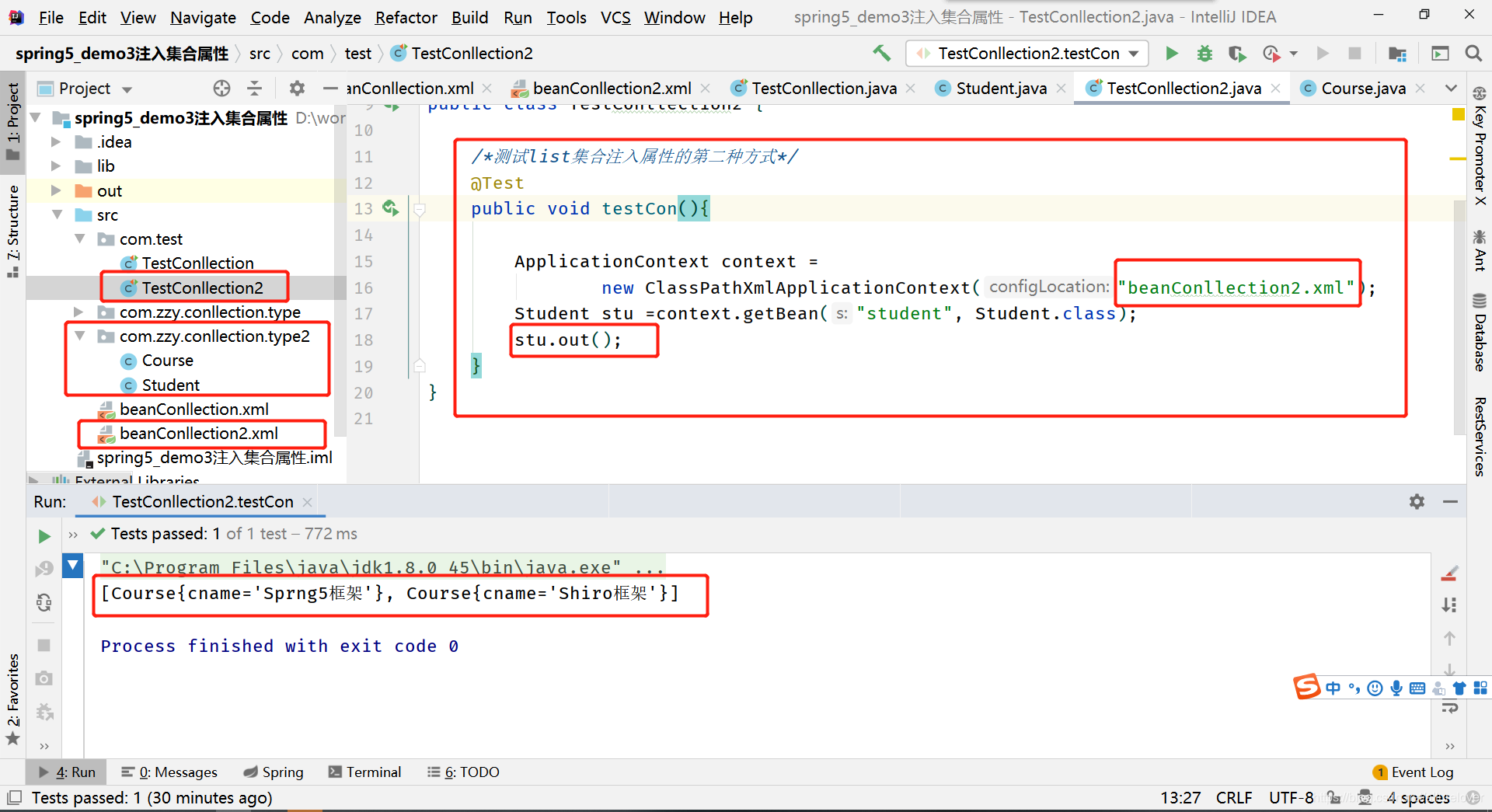This screenshot has height=812, width=1492.
Task: Click clear-all console icon
Action: tap(1449, 573)
